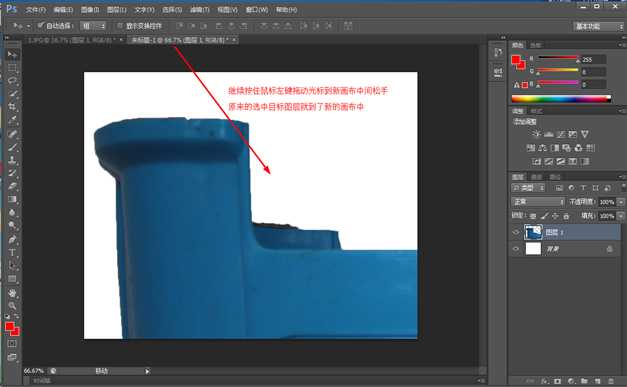
Task: Open the 滤镜(T) menu
Action: [200, 10]
